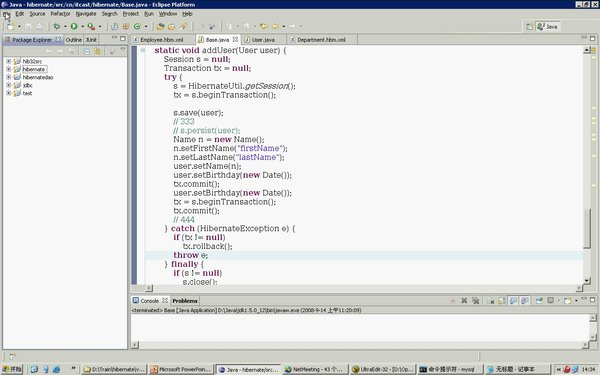Click the editor scroll-down arrow

click(587, 280)
